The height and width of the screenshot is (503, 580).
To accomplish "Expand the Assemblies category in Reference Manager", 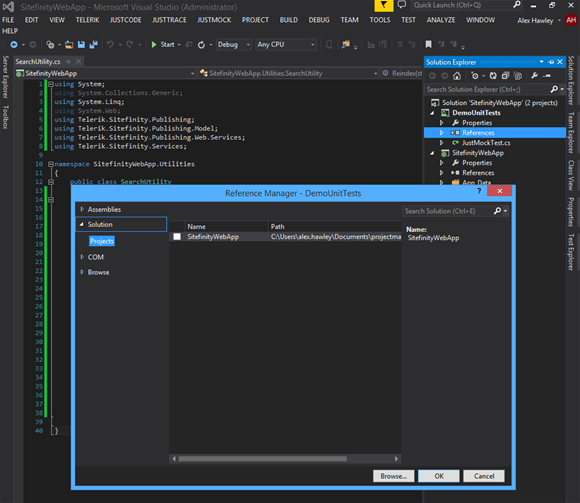I will coord(82,209).
